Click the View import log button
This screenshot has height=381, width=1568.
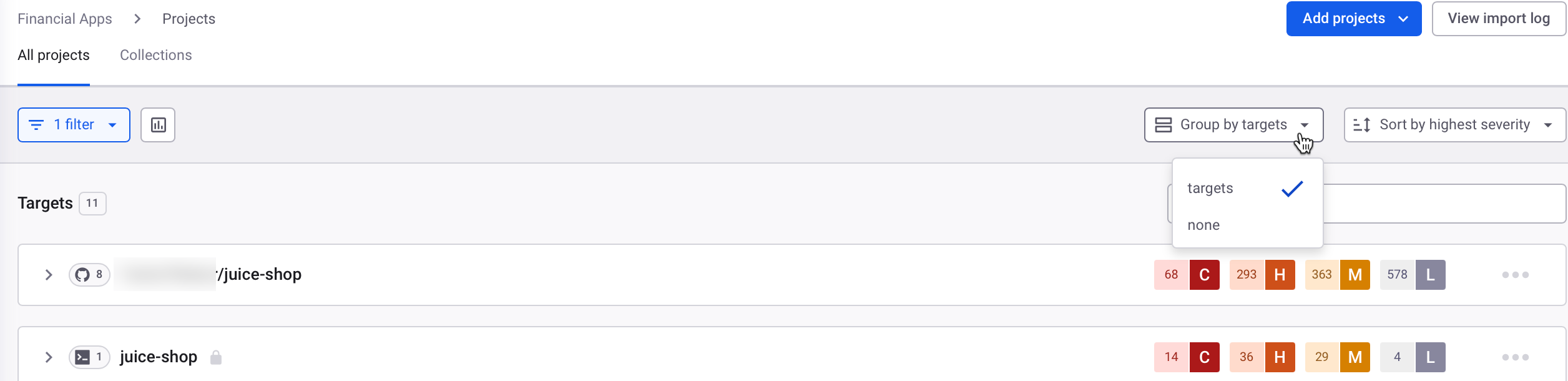[1499, 18]
